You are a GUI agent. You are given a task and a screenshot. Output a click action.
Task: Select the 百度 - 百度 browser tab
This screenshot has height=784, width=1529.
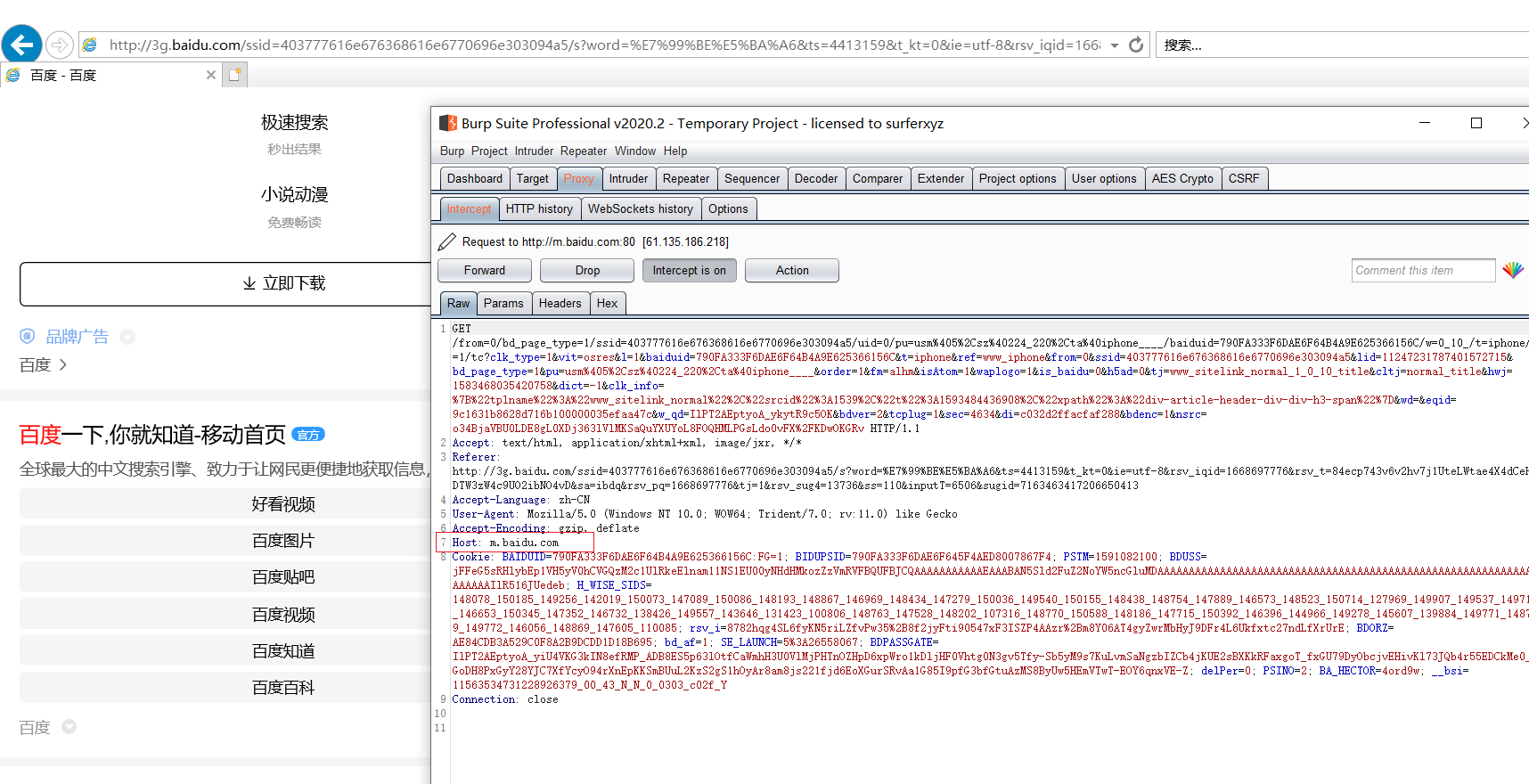click(110, 75)
